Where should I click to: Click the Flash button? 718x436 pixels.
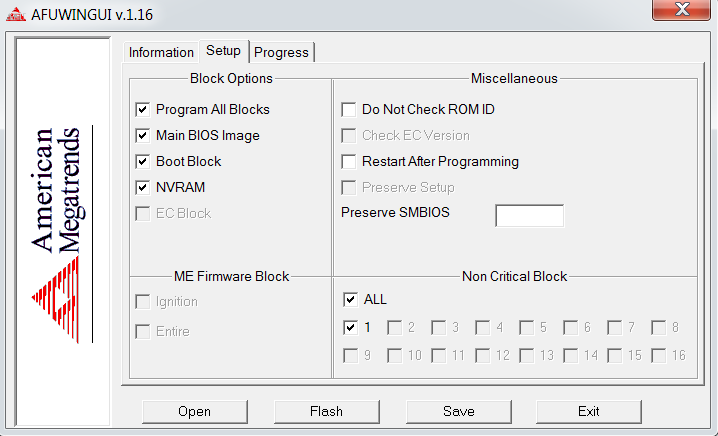pyautogui.click(x=326, y=411)
